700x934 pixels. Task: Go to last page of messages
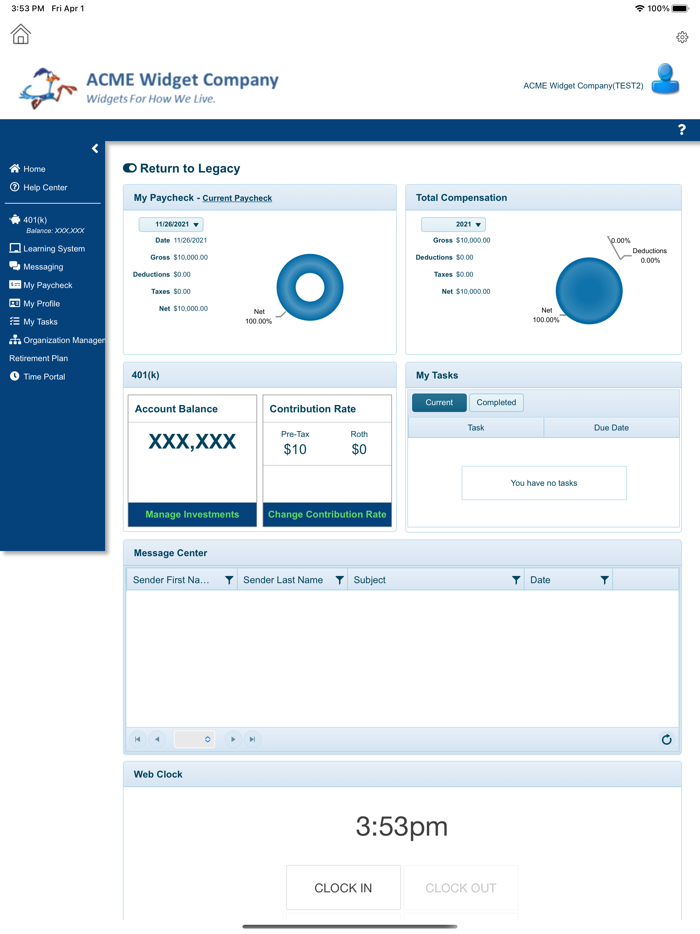pos(253,739)
